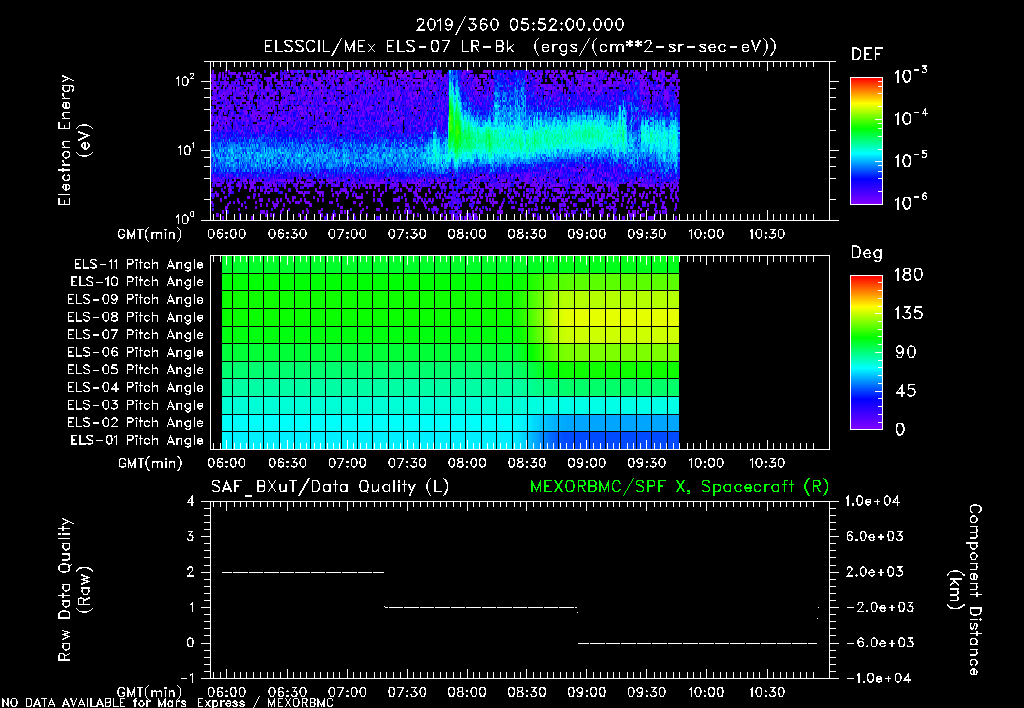The image size is (1024, 708).
Task: Click the 180 degree scale value
Action: [908, 274]
